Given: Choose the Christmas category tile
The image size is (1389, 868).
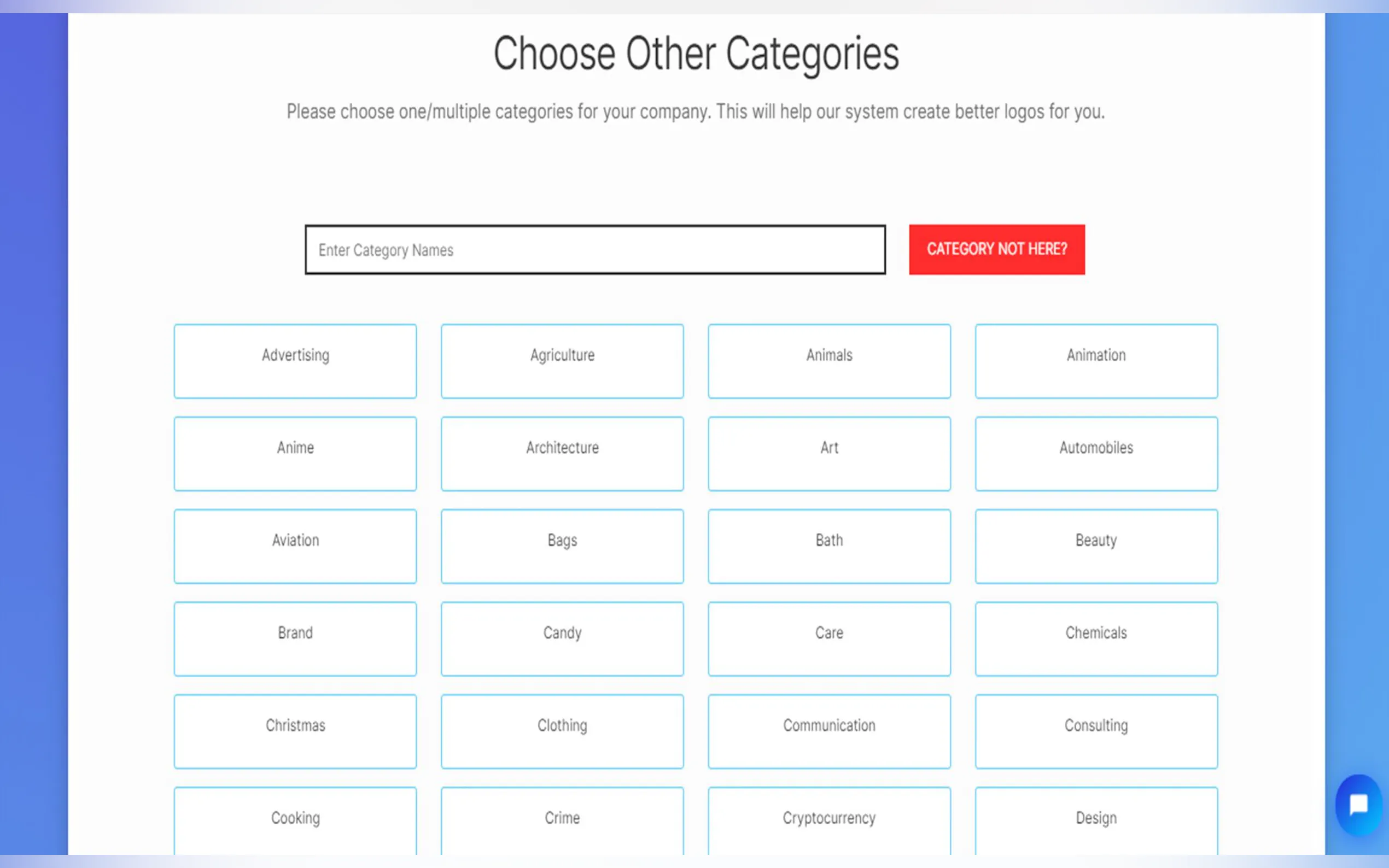Looking at the screenshot, I should [x=295, y=731].
